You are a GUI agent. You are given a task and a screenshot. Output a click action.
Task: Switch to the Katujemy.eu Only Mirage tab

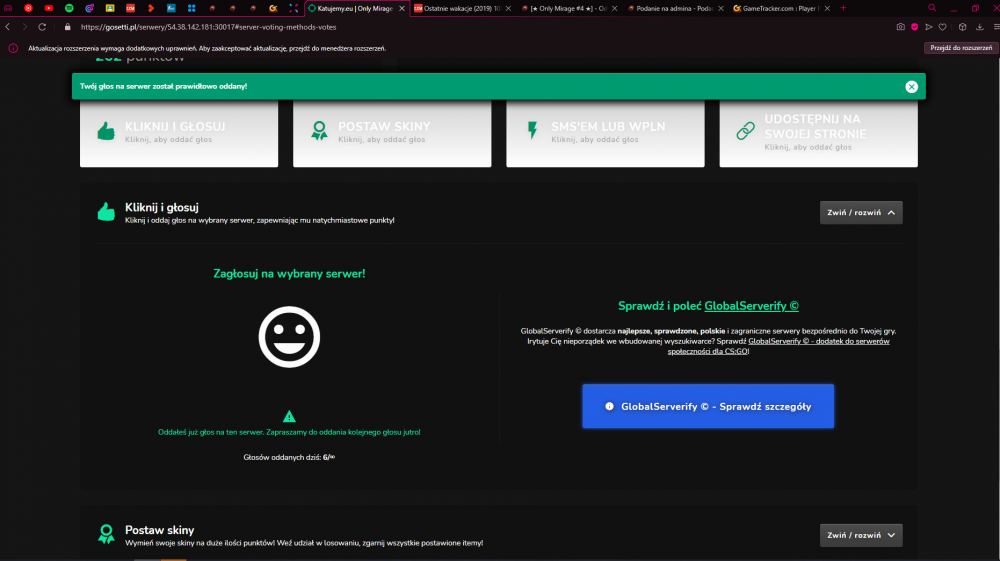(355, 8)
